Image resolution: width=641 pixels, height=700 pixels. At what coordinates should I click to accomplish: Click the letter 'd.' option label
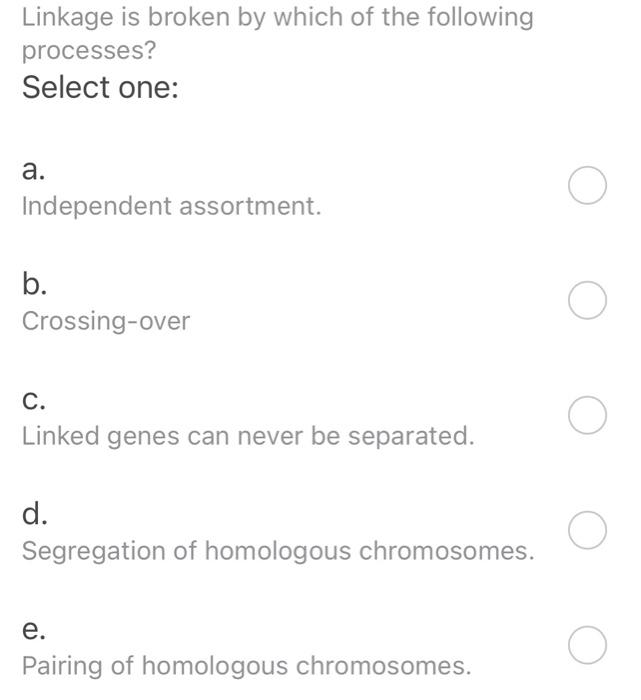34,514
